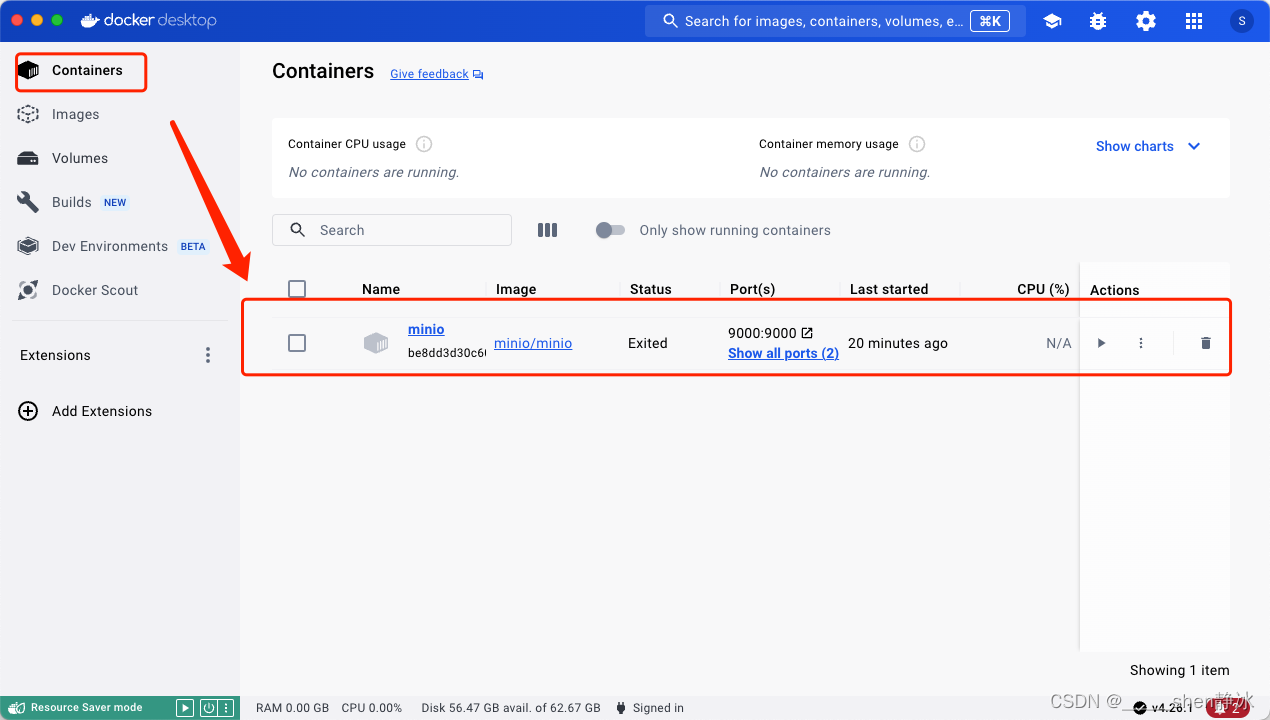Click the Disk available status text
1270x720 pixels.
pyautogui.click(x=511, y=708)
